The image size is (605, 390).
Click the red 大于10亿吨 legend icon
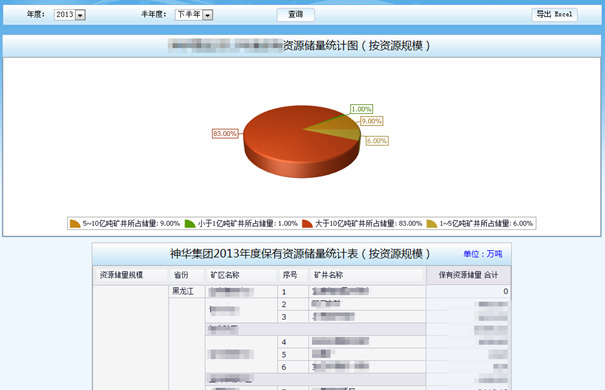(x=307, y=223)
